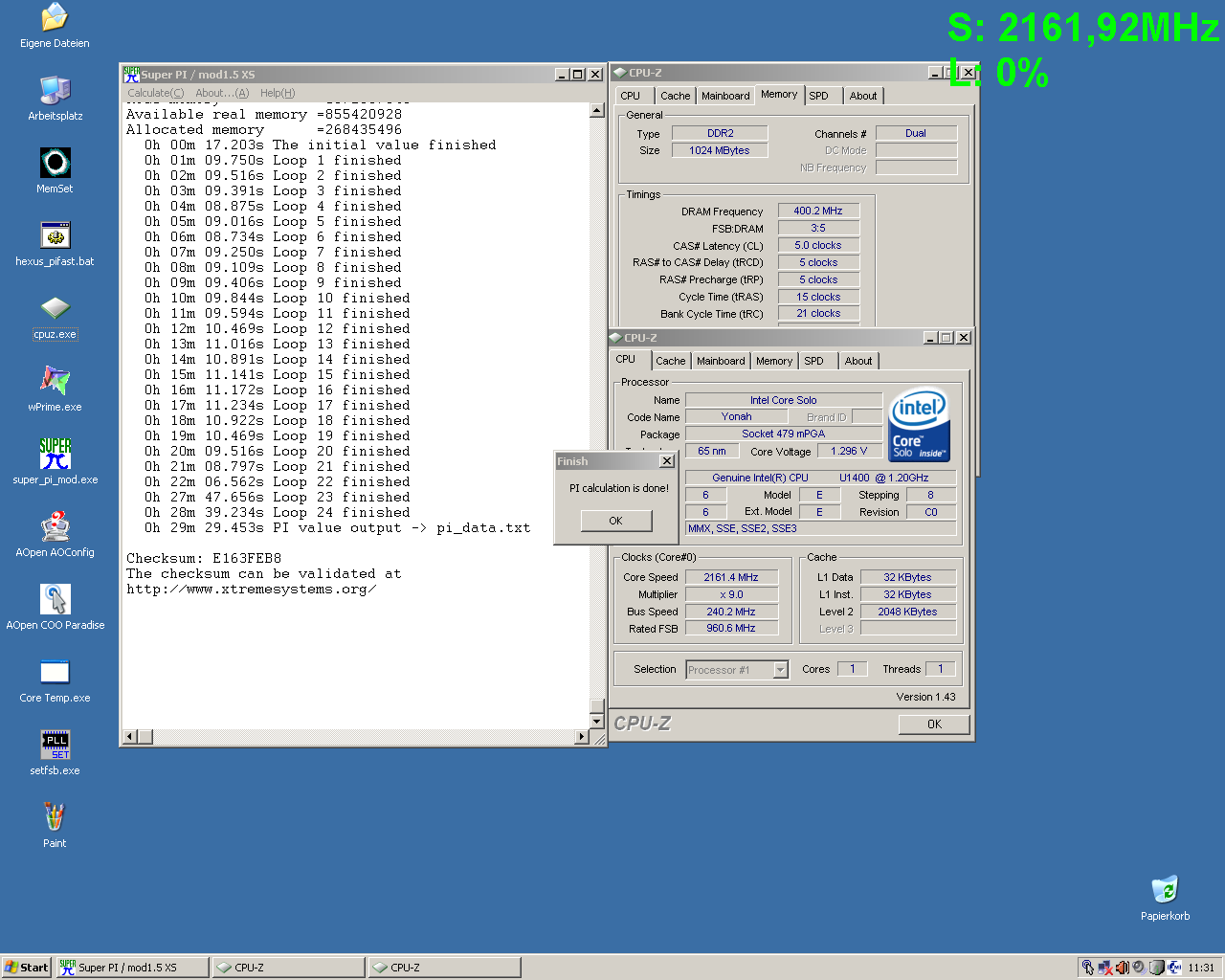Click the CAS# Latency value 5.0 clocks
The image size is (1225, 980).
pos(818,245)
